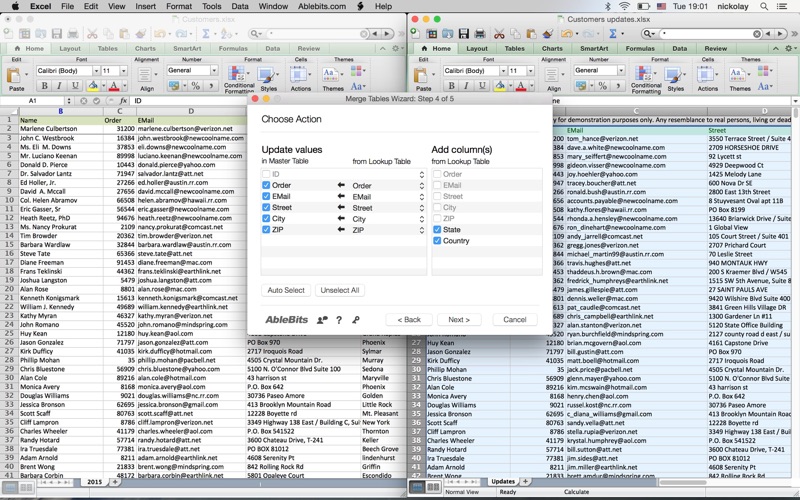
Task: Uncheck the City update values checkbox
Action: pyautogui.click(x=266, y=219)
